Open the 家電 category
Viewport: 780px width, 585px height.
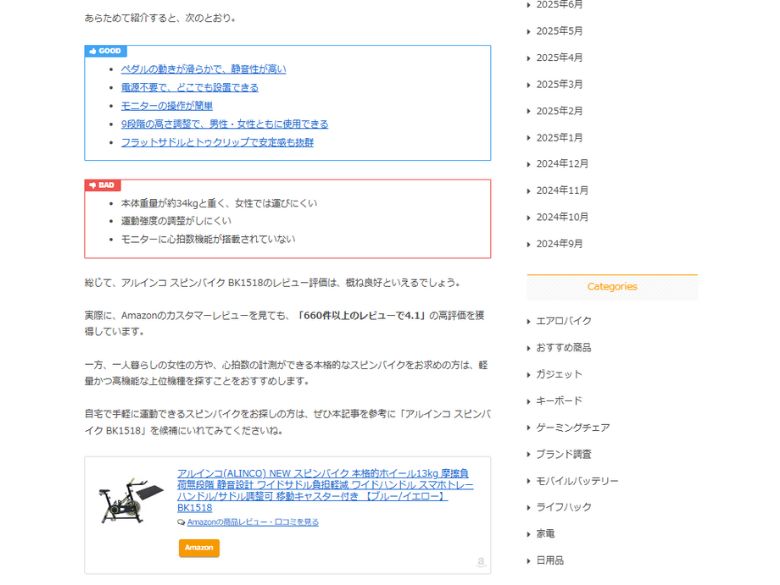(x=545, y=534)
